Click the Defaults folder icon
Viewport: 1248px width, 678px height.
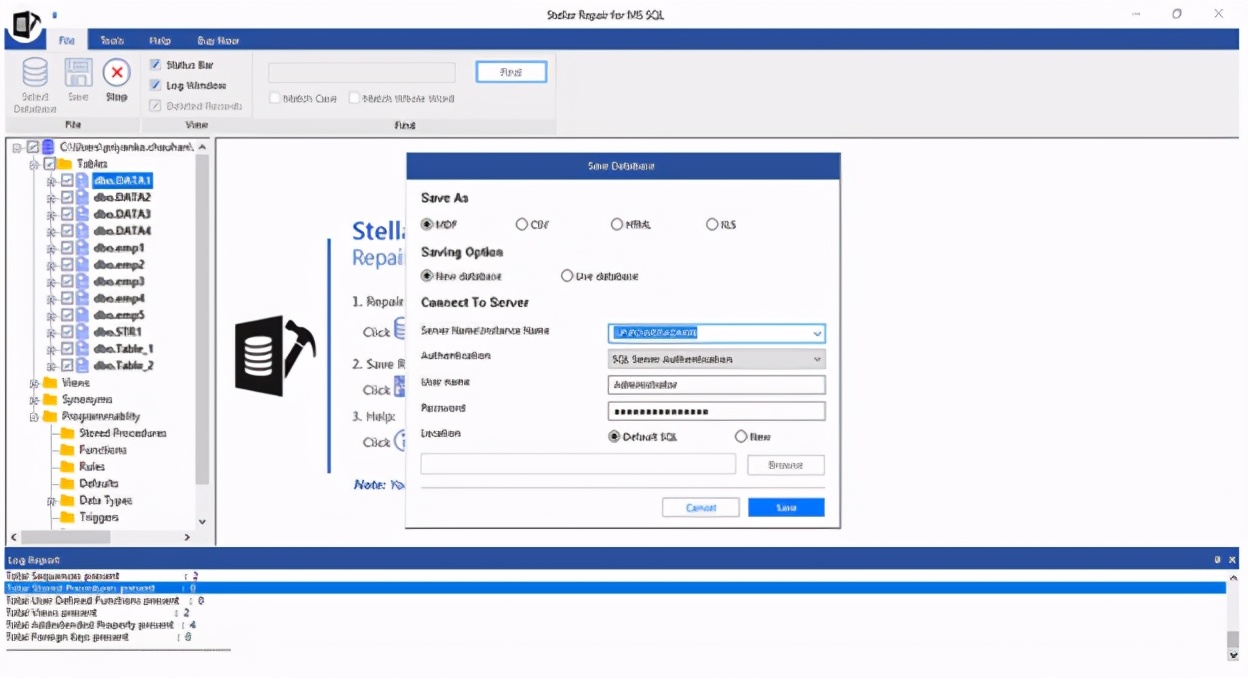67,484
